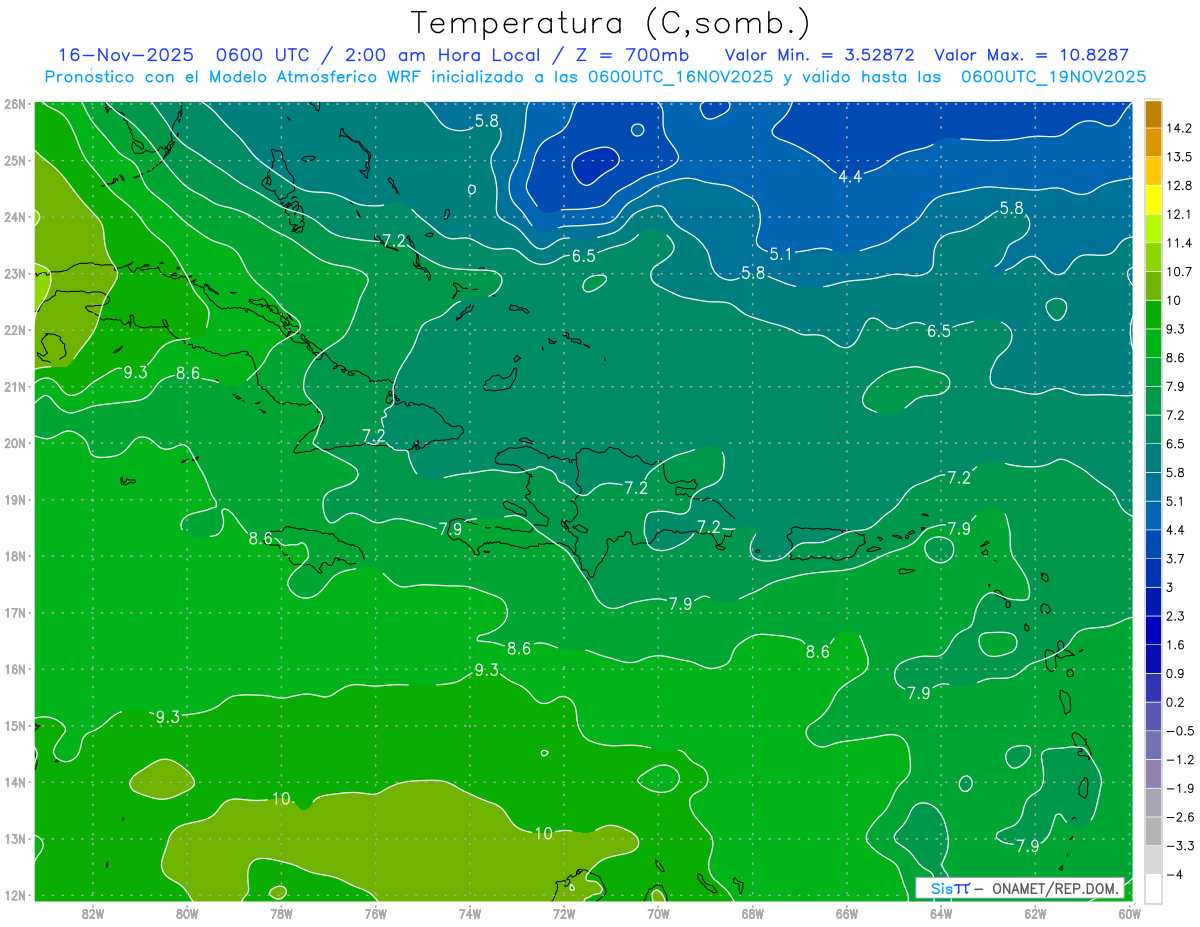Click the "5.1" contour label on the map
The height and width of the screenshot is (927, 1200).
(x=781, y=254)
